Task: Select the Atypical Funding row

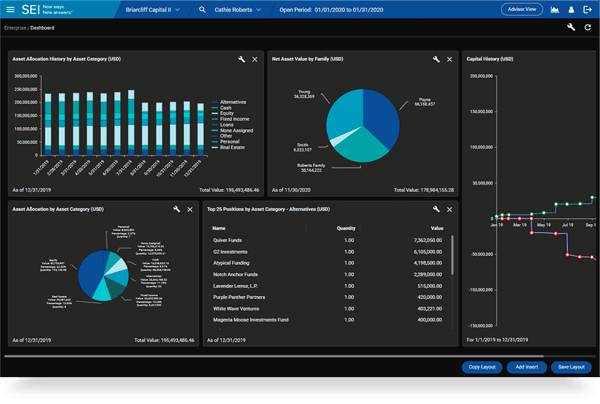Action: click(328, 263)
